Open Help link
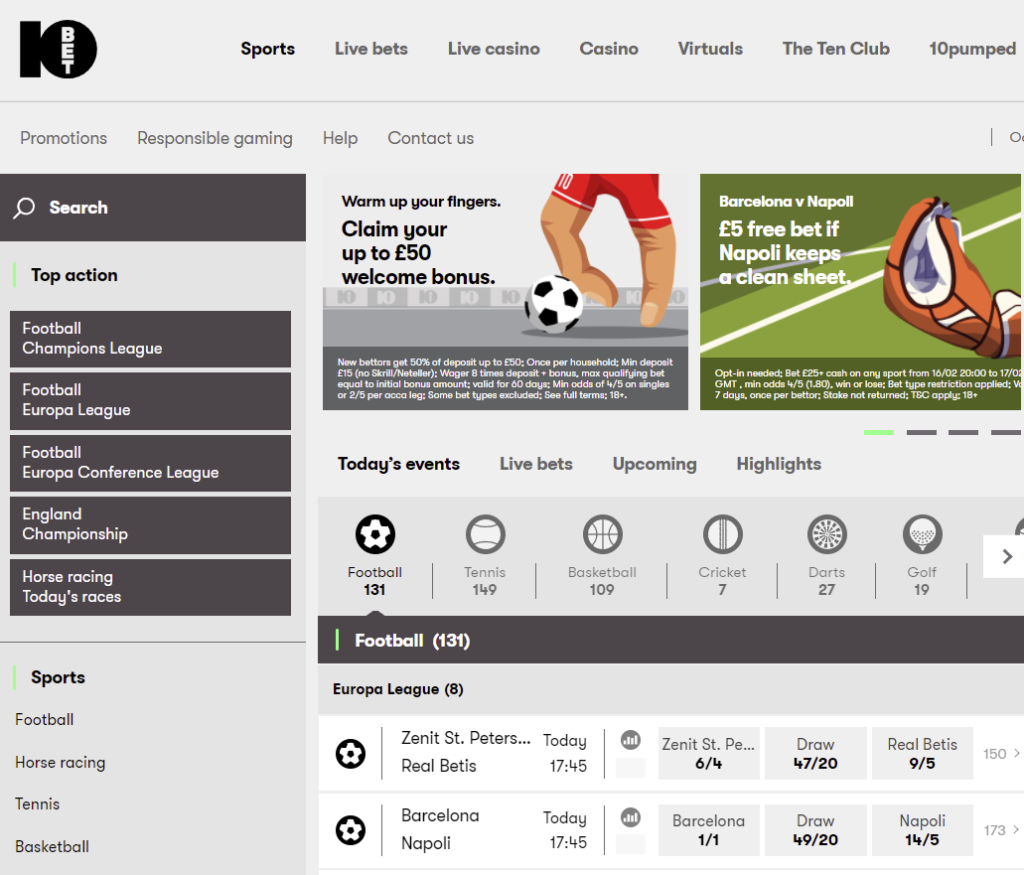 340,138
